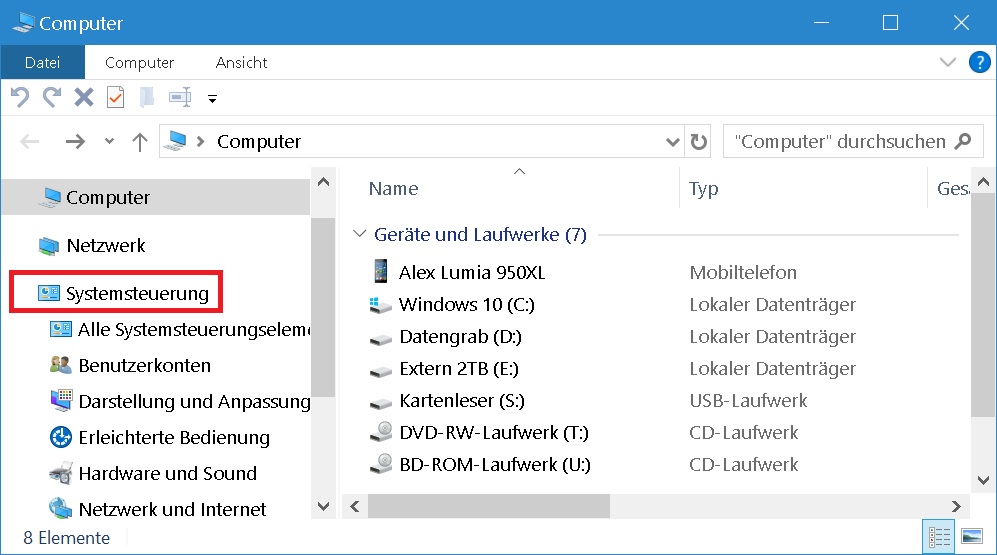The height and width of the screenshot is (555, 997).
Task: Open help via the question mark icon
Action: pos(979,62)
